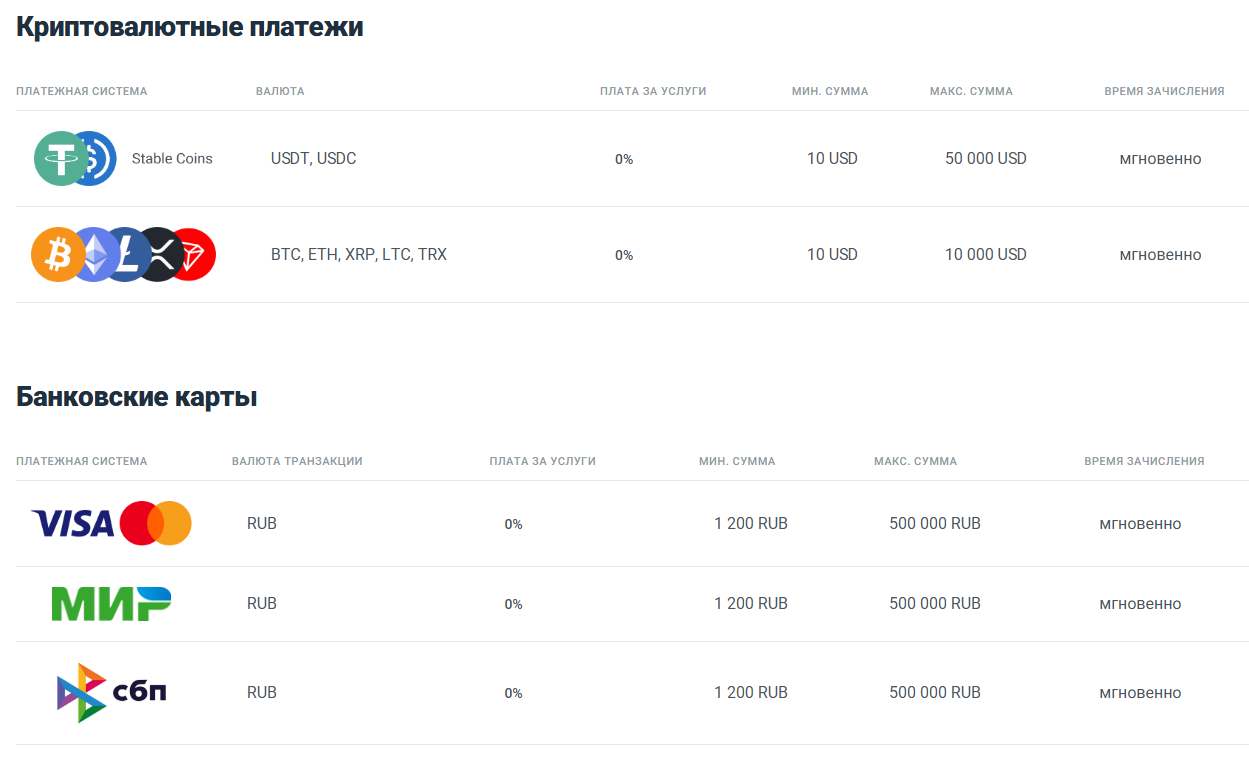The width and height of the screenshot is (1249, 759).
Task: Select the green MIR card logo
Action: 111,603
